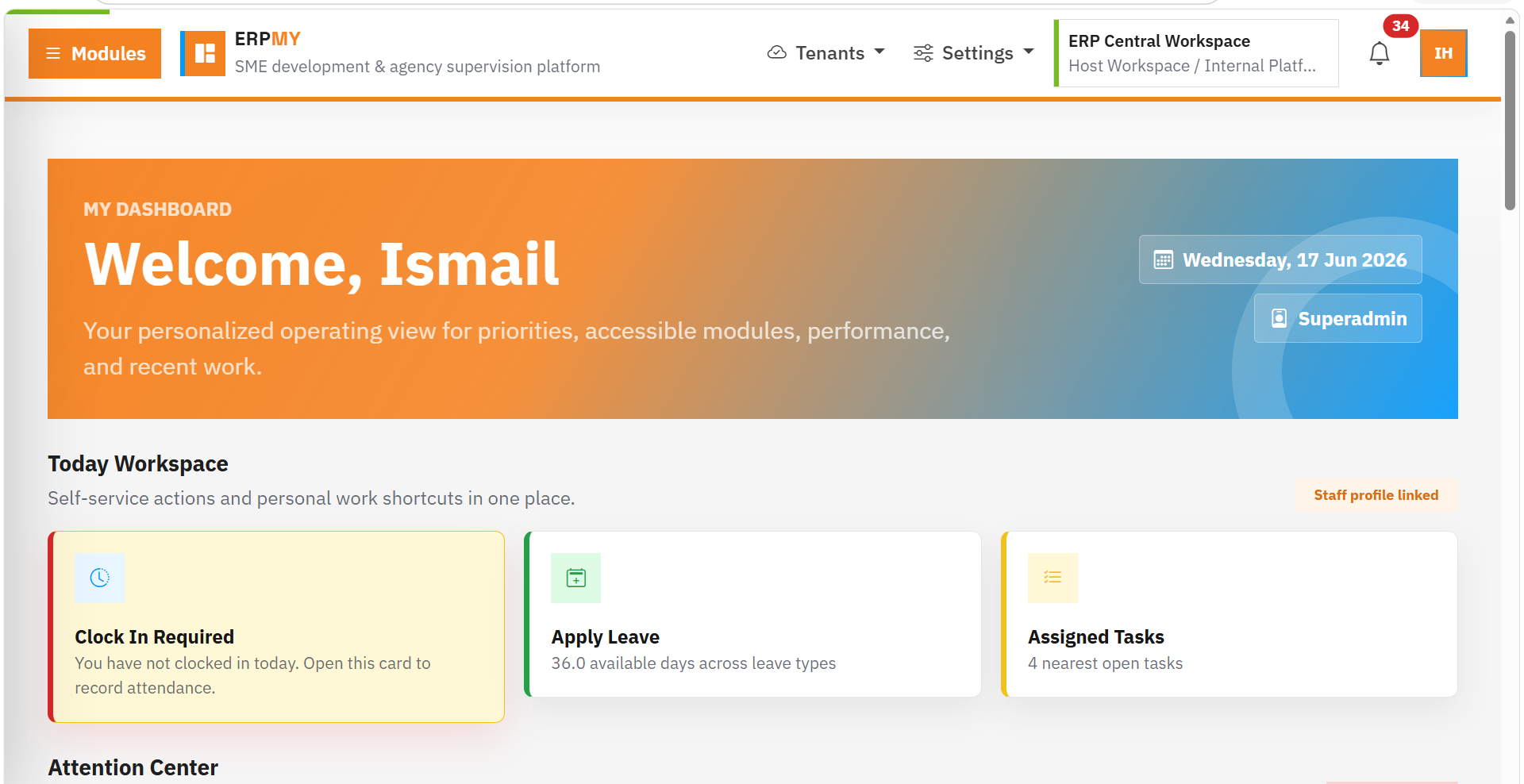
Task: Click the sliders icon beside Settings
Action: [x=923, y=53]
